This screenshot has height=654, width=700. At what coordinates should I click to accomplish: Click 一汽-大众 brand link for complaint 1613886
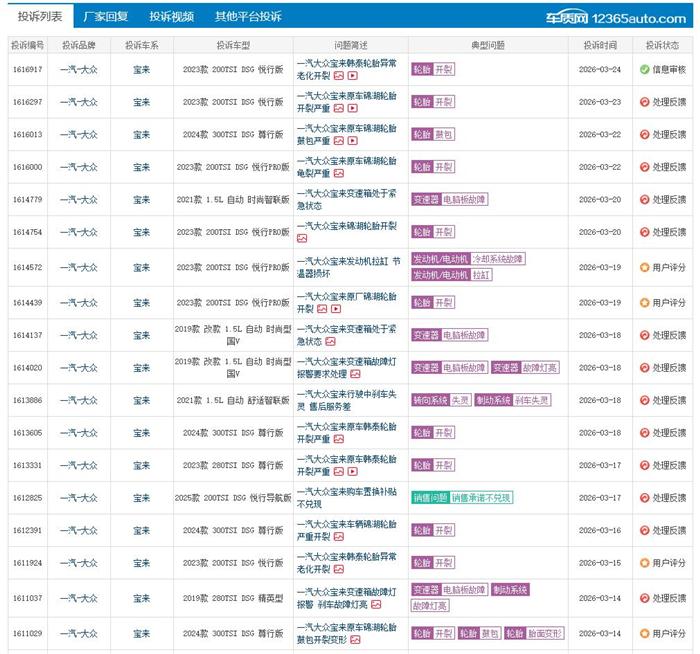point(78,400)
